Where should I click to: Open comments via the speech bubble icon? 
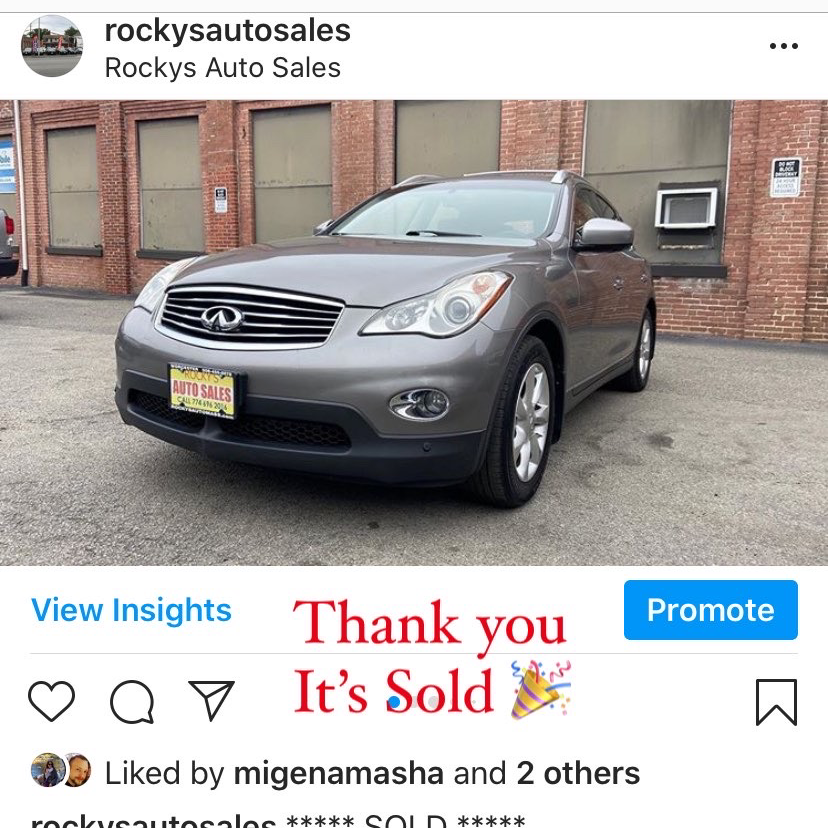132,701
